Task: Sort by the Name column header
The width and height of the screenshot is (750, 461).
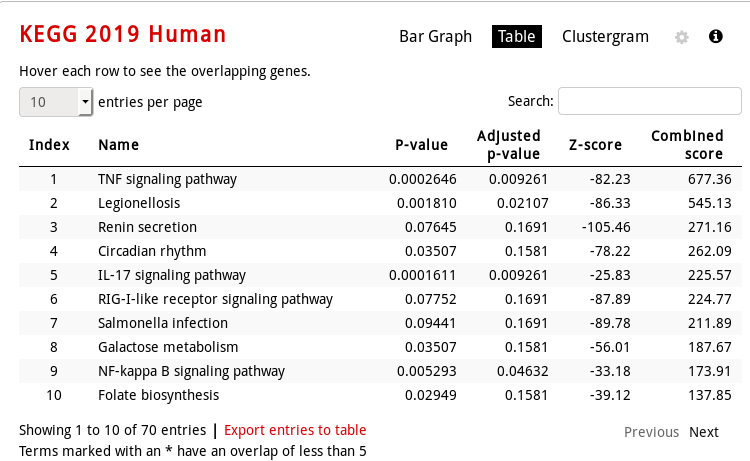Action: [119, 145]
